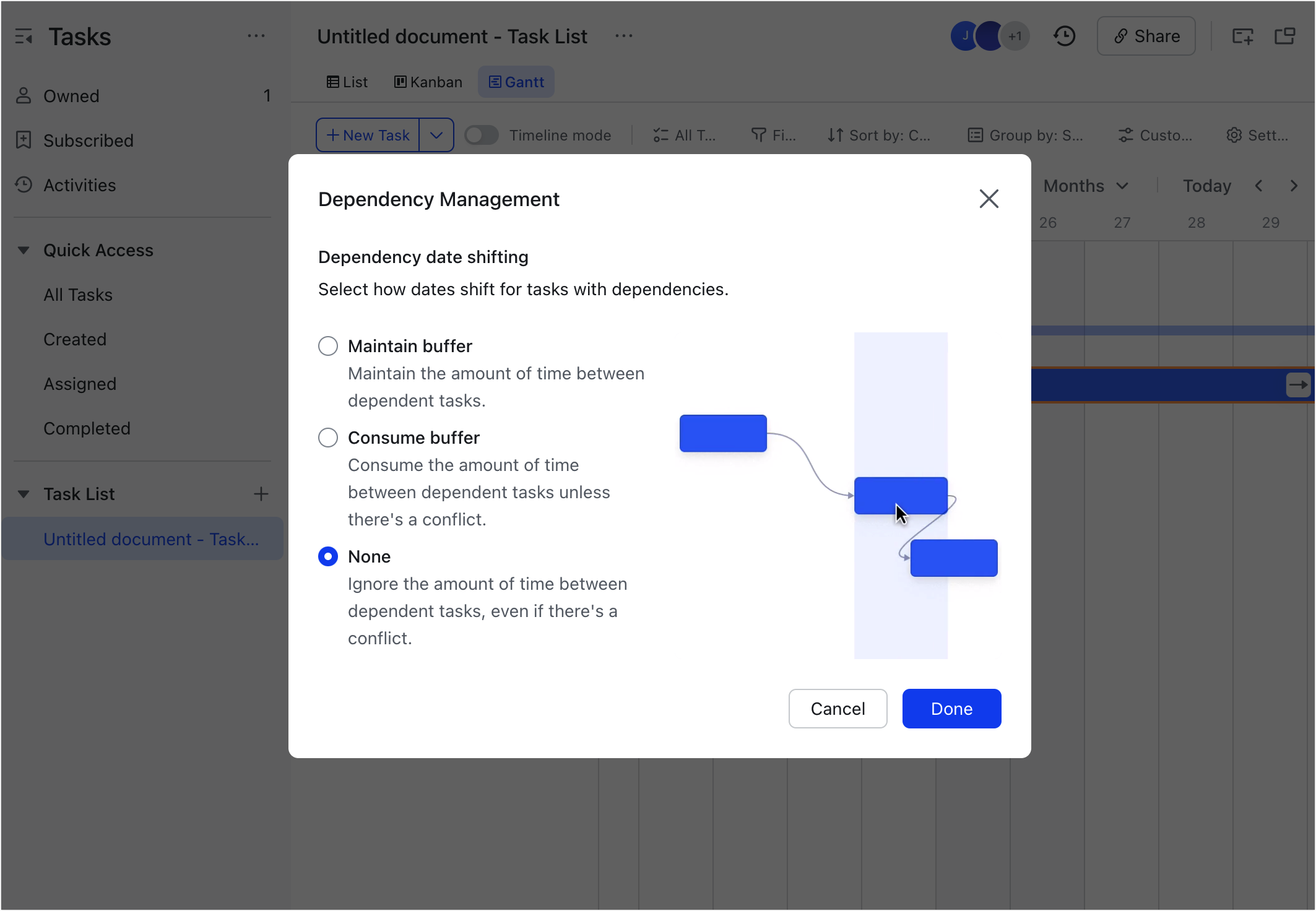Cancel the Dependency Management dialog
This screenshot has height=911, width=1316.
838,708
